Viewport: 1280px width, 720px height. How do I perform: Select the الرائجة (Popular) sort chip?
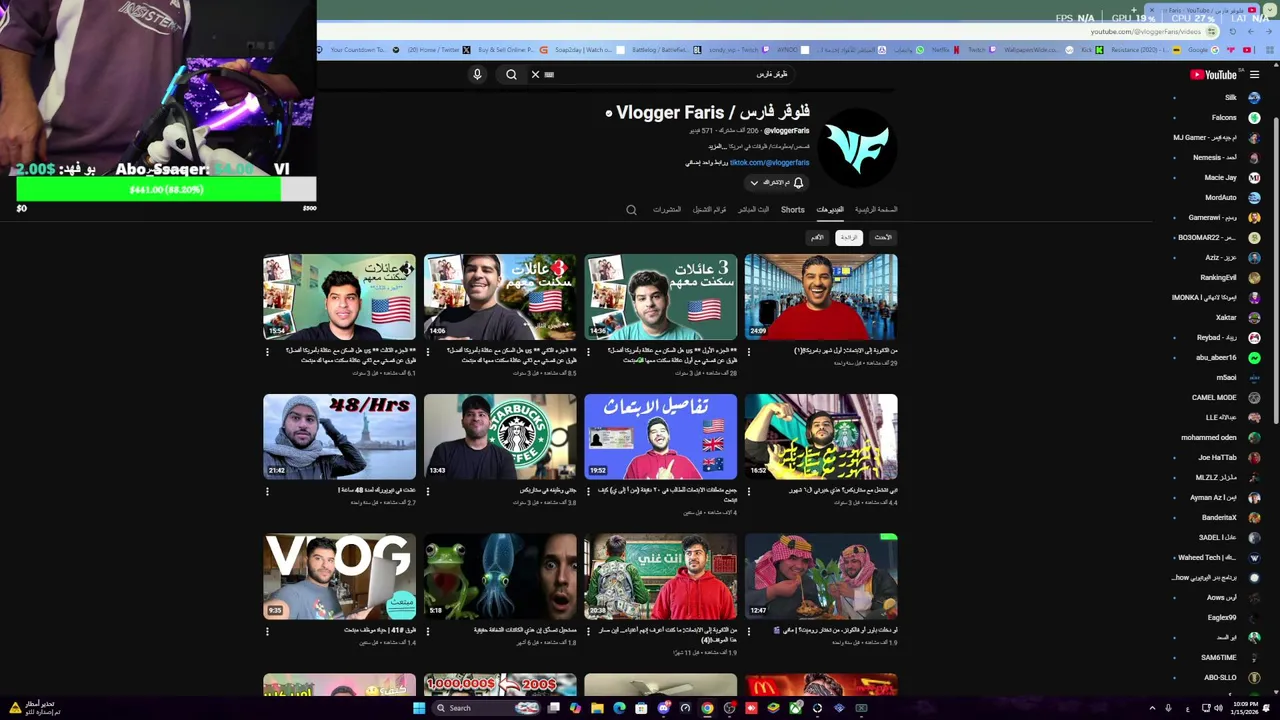849,237
